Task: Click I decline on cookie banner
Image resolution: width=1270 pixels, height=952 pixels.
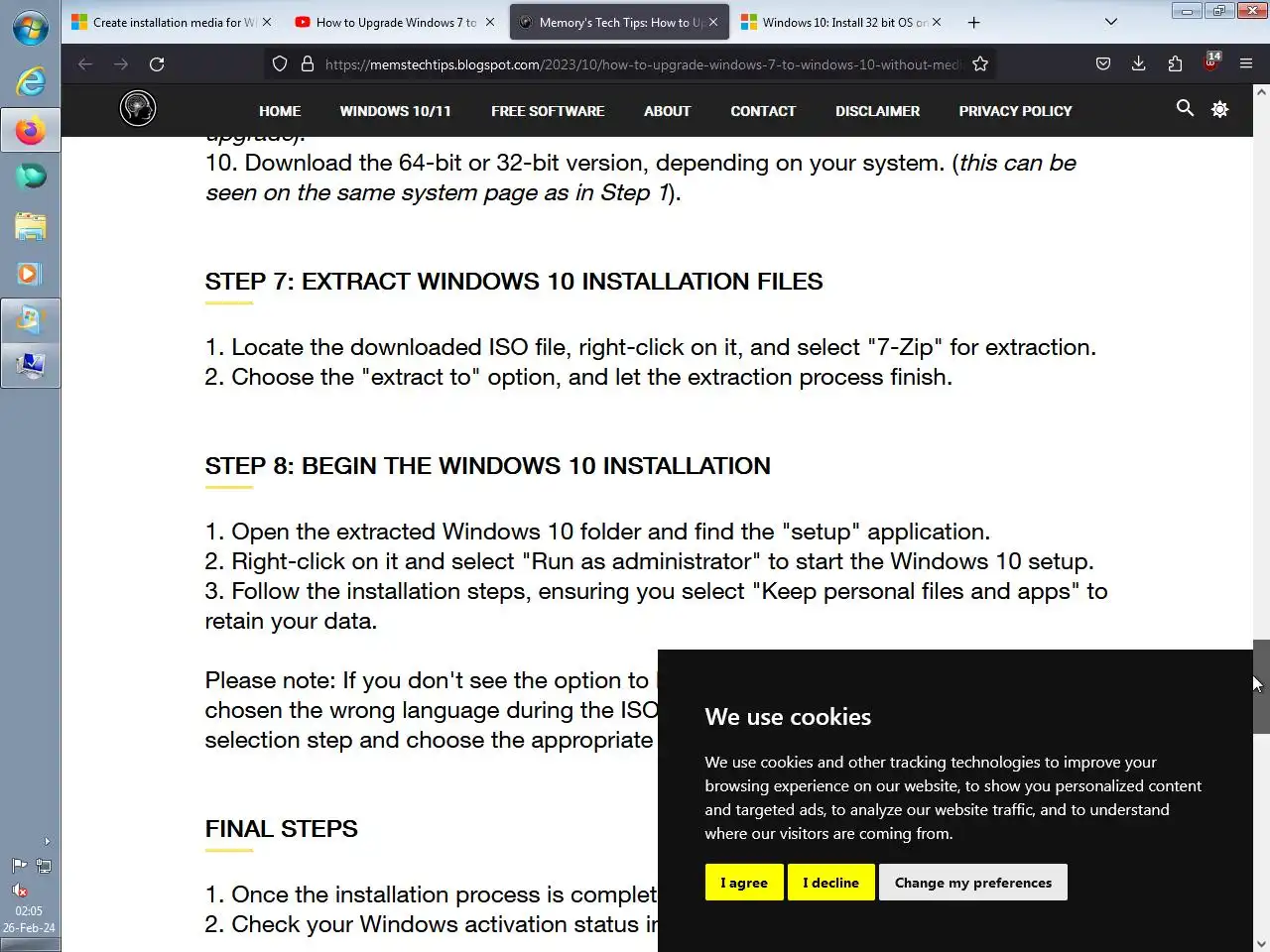Action: [830, 883]
